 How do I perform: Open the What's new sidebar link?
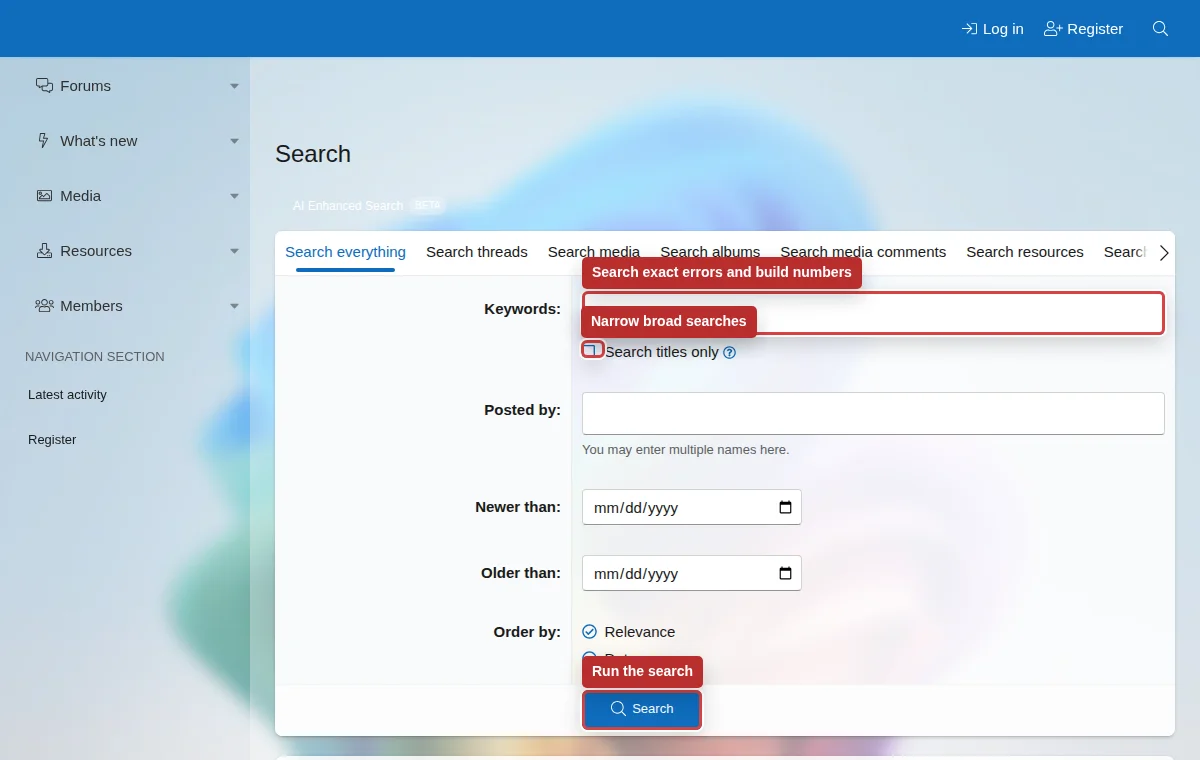98,141
